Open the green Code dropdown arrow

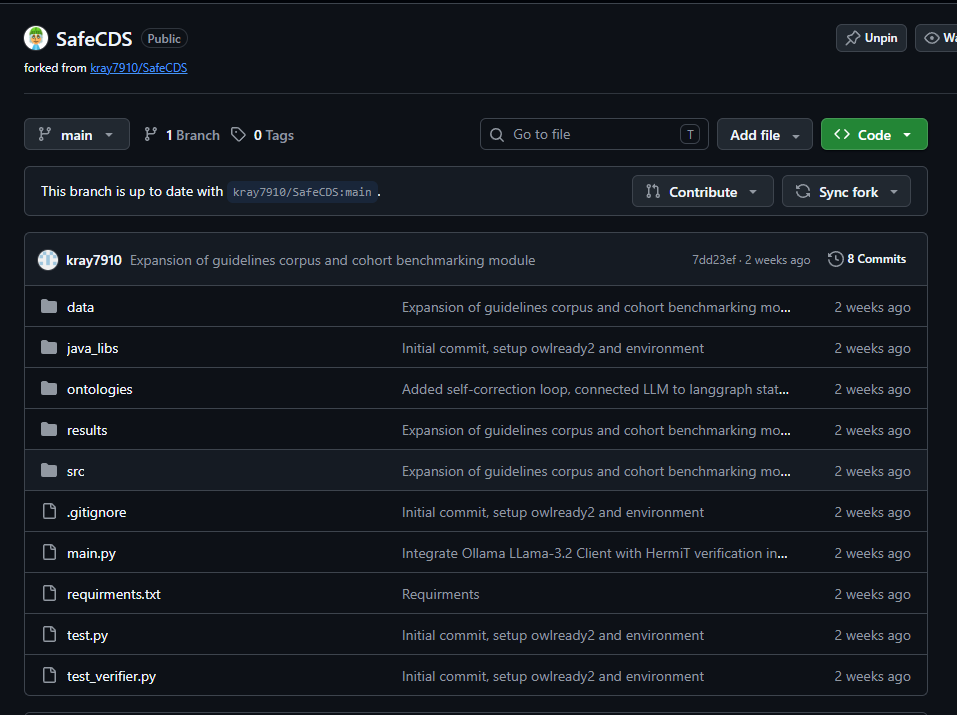pos(907,135)
